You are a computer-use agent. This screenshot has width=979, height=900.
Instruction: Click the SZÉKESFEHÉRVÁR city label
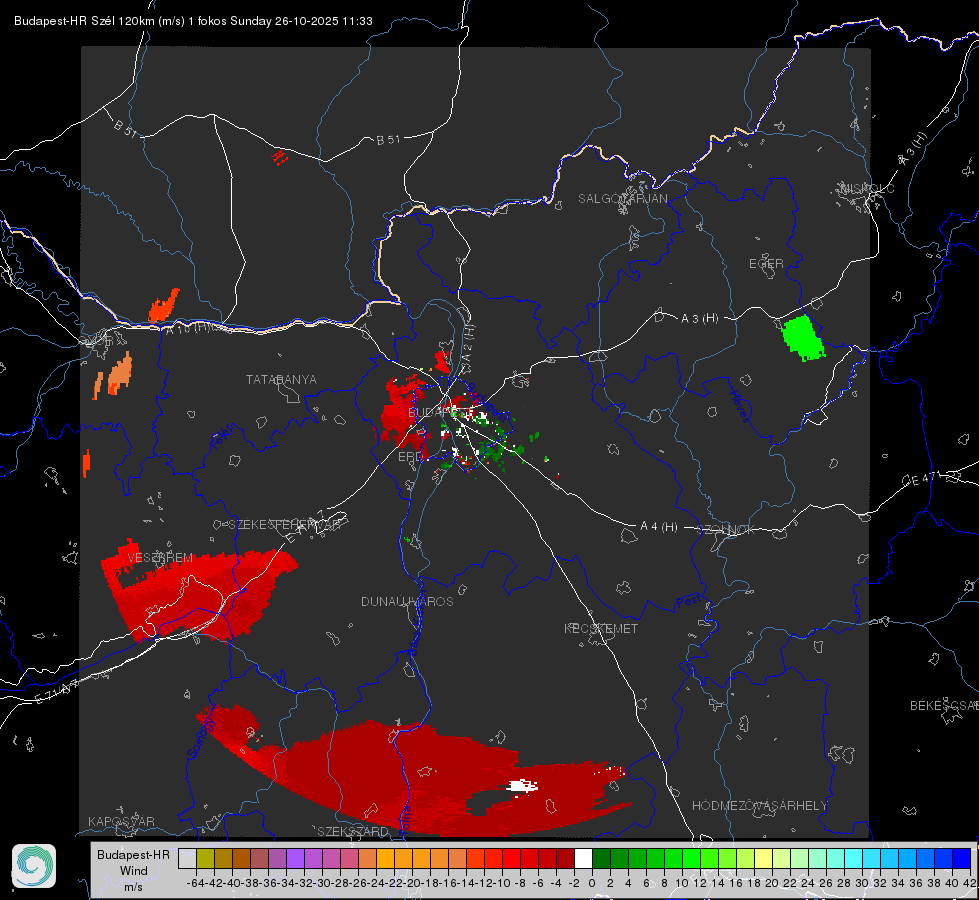tap(285, 525)
